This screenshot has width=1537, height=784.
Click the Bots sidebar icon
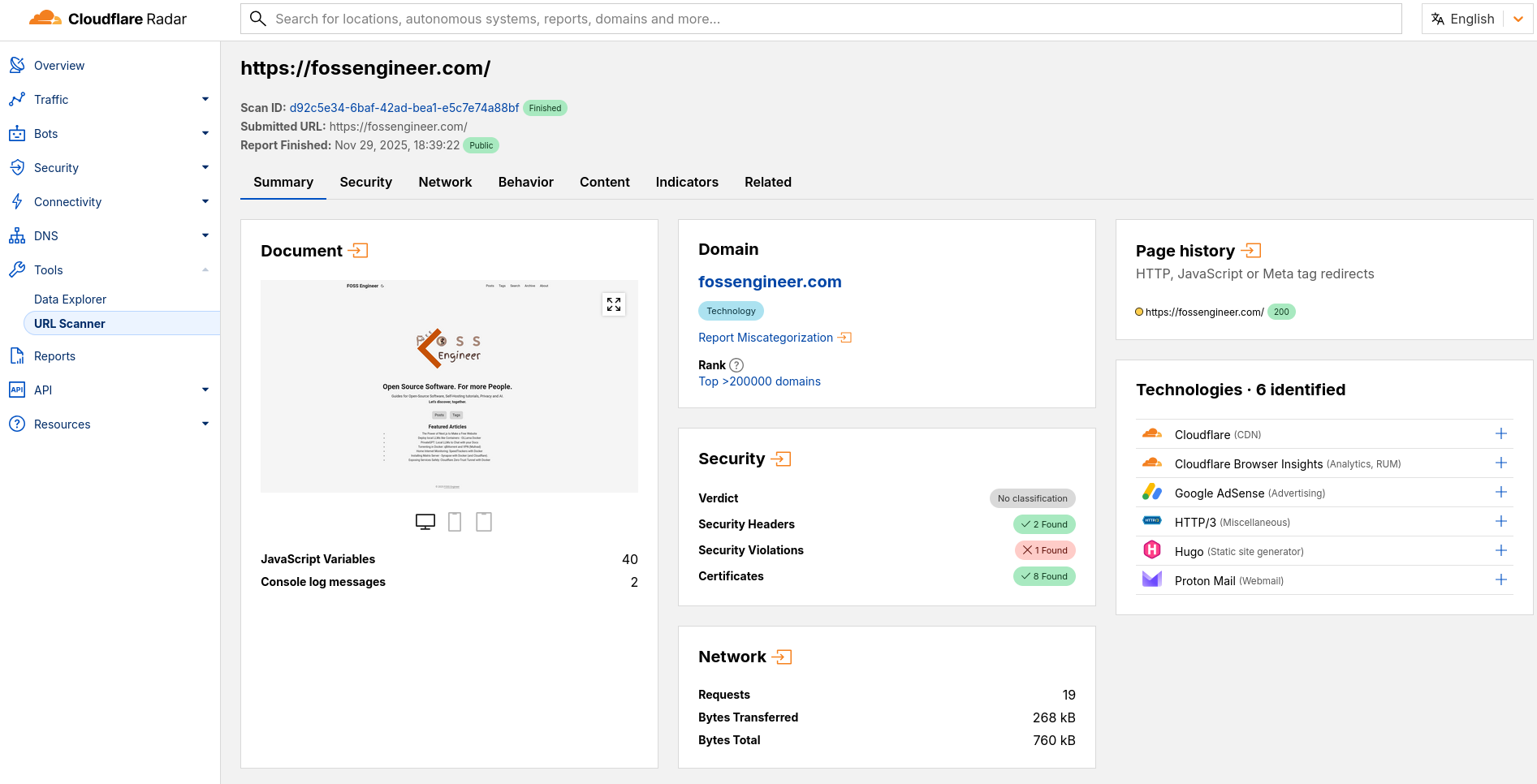[x=16, y=133]
